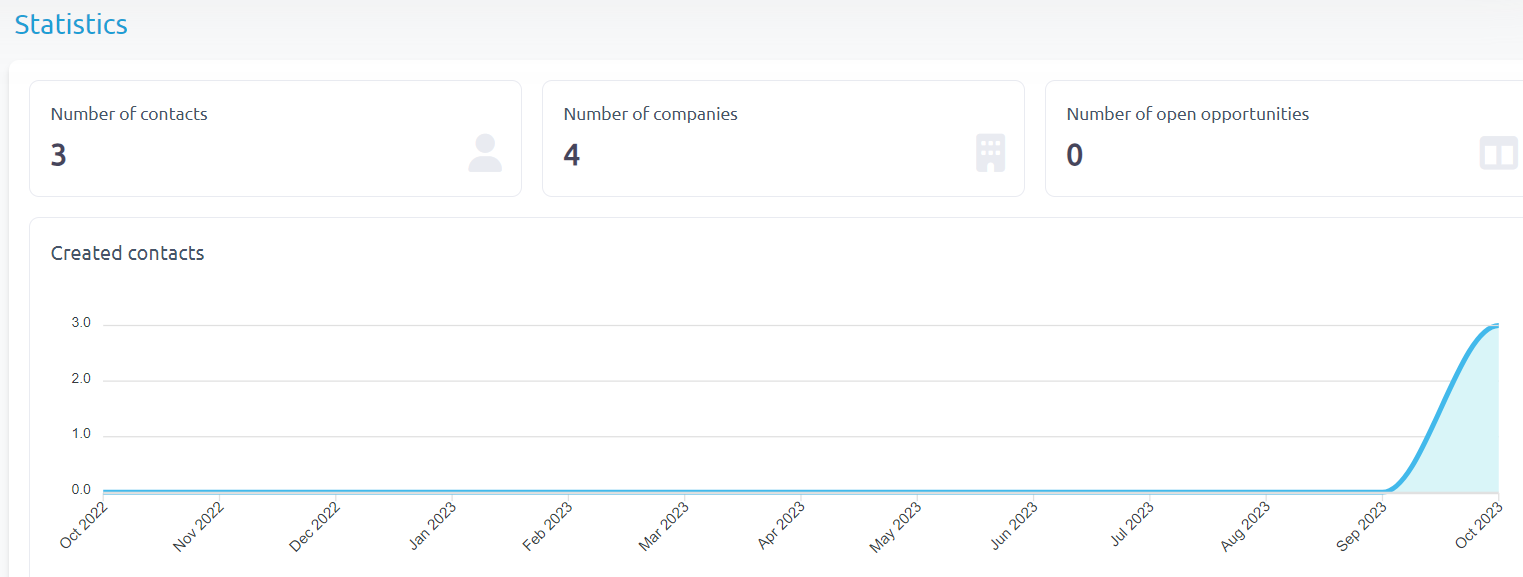
Task: Click the Oct 2023 peak data point
Action: (1498, 325)
